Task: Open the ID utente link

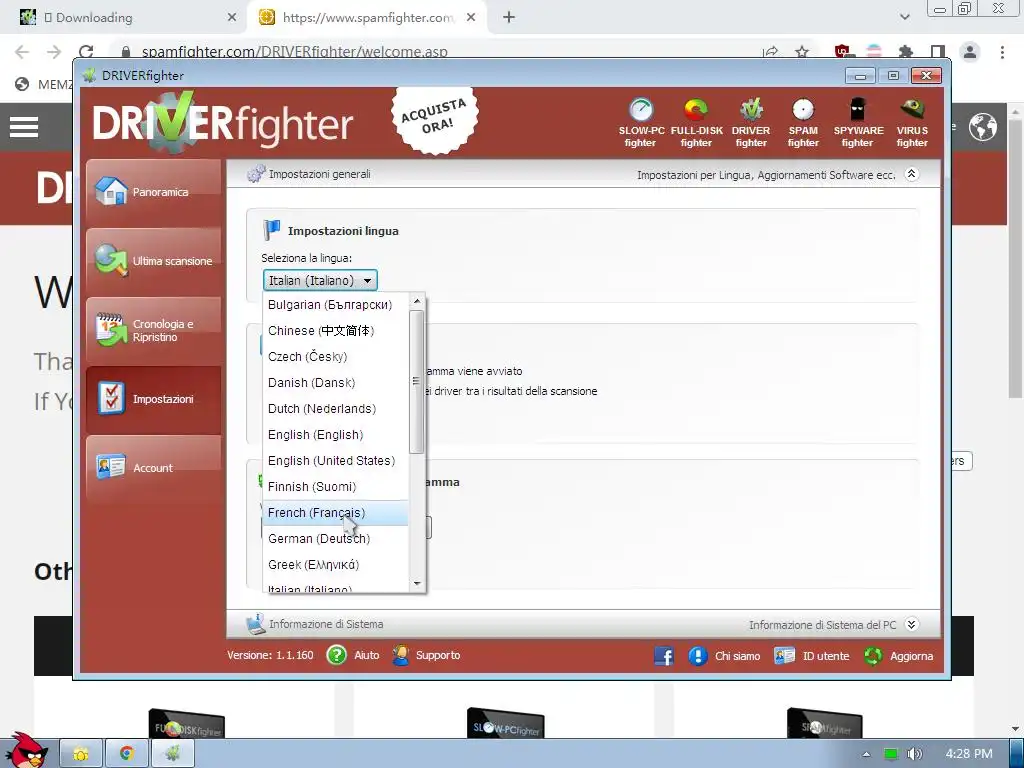Action: click(x=825, y=656)
